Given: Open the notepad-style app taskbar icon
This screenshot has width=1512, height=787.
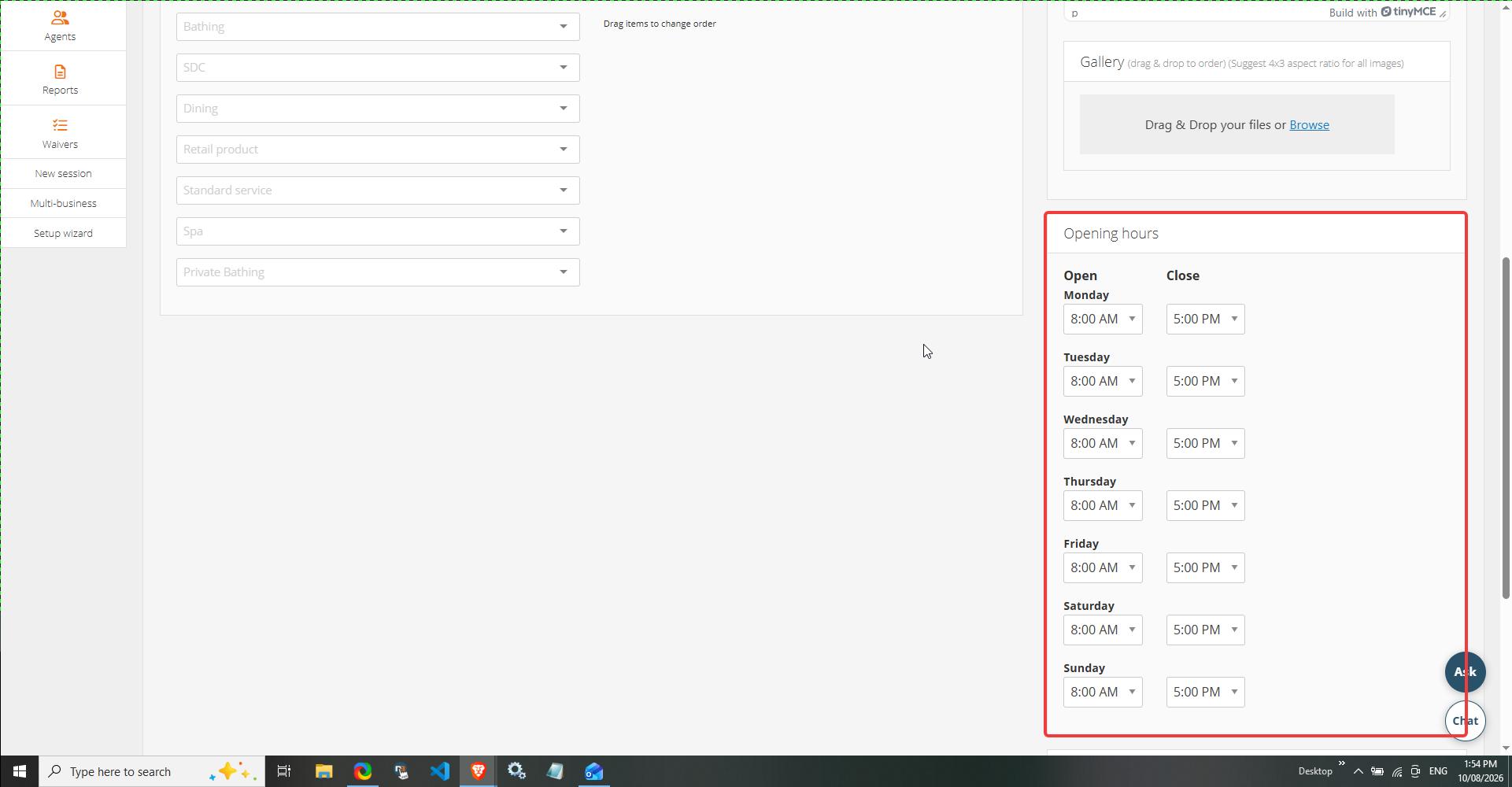Looking at the screenshot, I should pyautogui.click(x=555, y=771).
